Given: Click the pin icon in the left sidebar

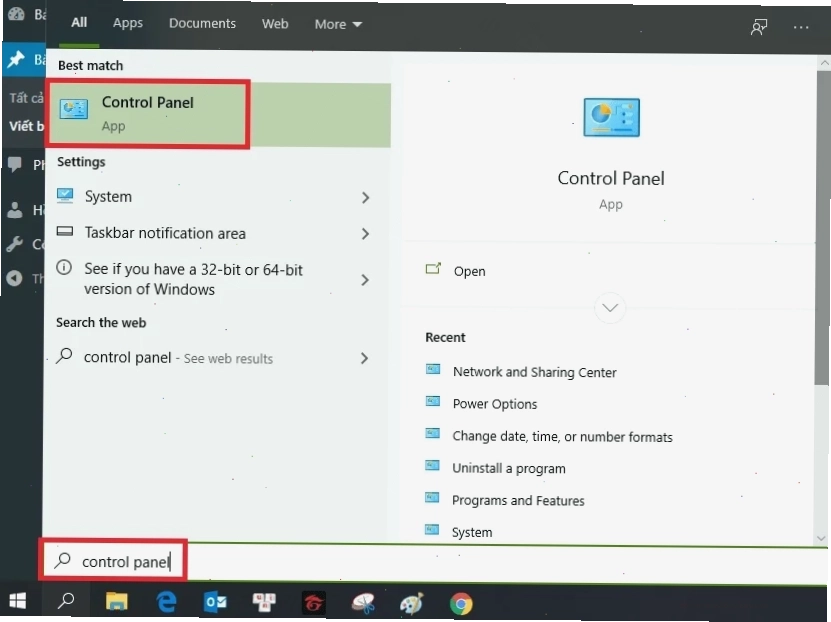Looking at the screenshot, I should coord(16,59).
